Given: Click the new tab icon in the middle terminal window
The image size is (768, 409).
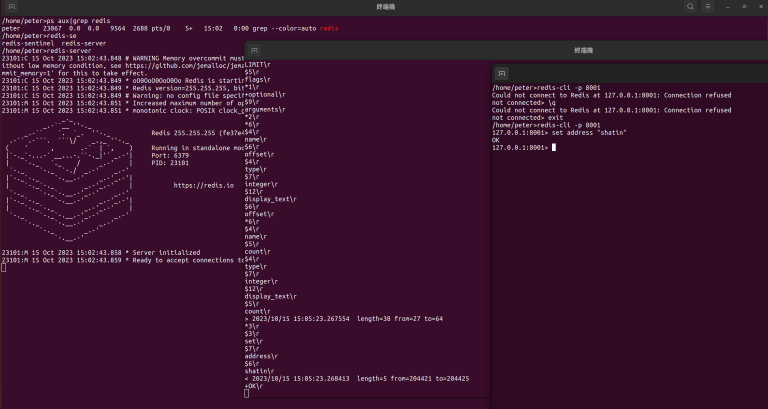Looking at the screenshot, I should (x=254, y=50).
